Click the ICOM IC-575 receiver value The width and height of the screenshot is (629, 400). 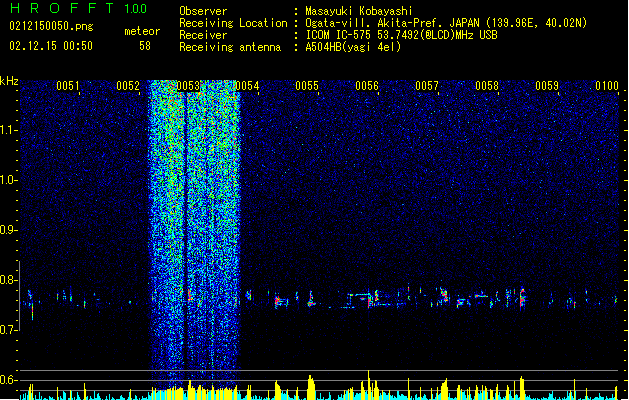pyautogui.click(x=401, y=35)
